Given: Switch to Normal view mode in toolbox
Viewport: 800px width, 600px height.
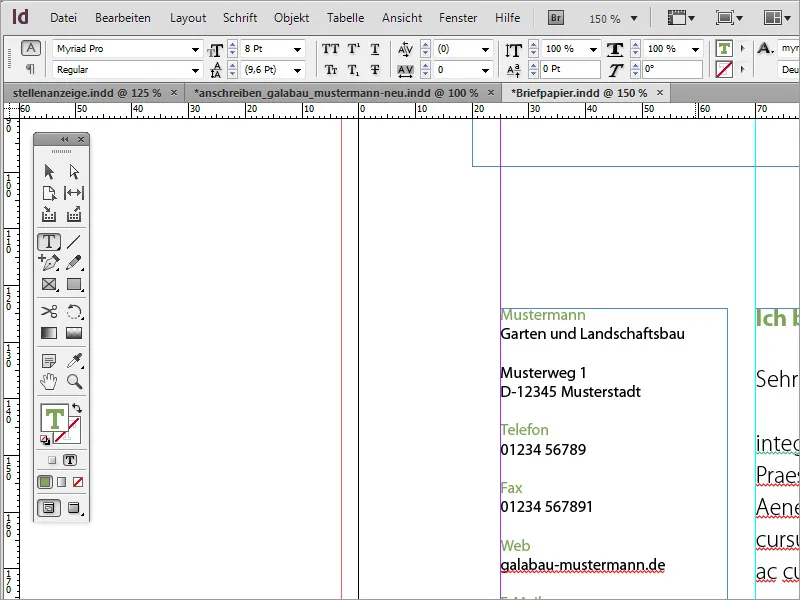Looking at the screenshot, I should click(x=49, y=508).
